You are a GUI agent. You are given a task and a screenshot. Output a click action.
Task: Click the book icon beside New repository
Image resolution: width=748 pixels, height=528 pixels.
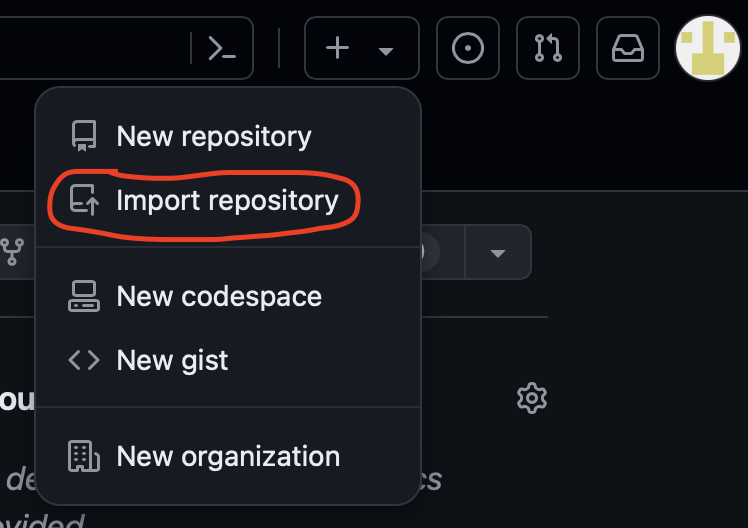84,136
